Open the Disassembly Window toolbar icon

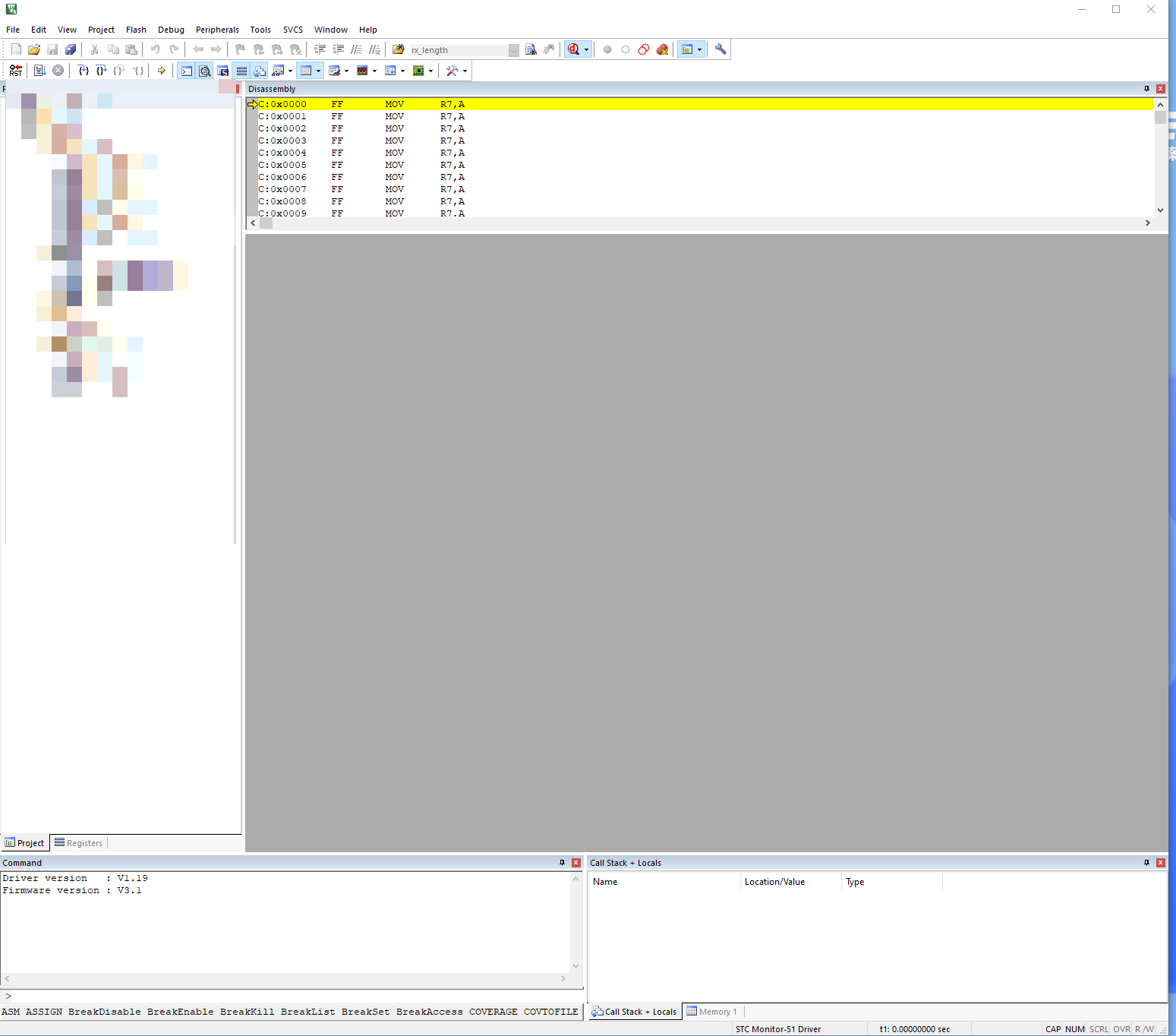coord(205,70)
